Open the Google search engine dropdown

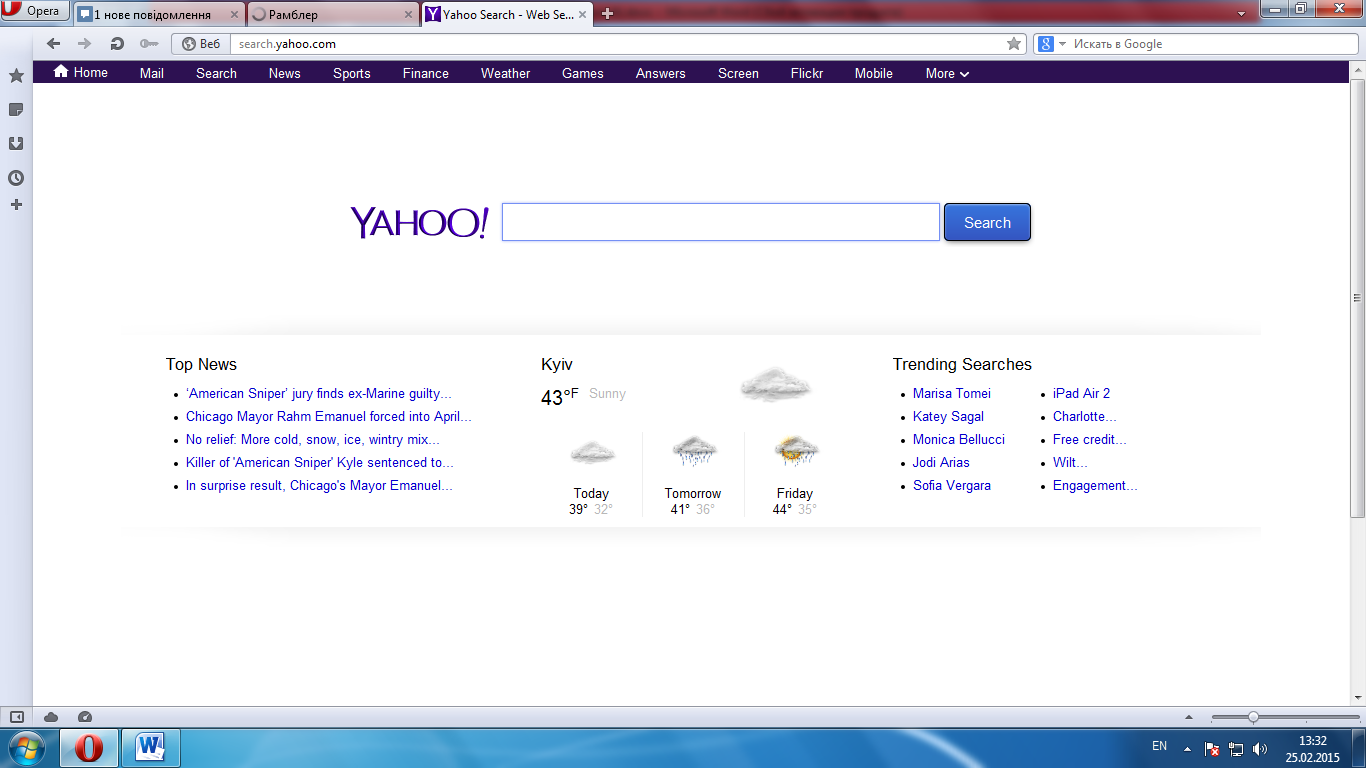point(1053,44)
